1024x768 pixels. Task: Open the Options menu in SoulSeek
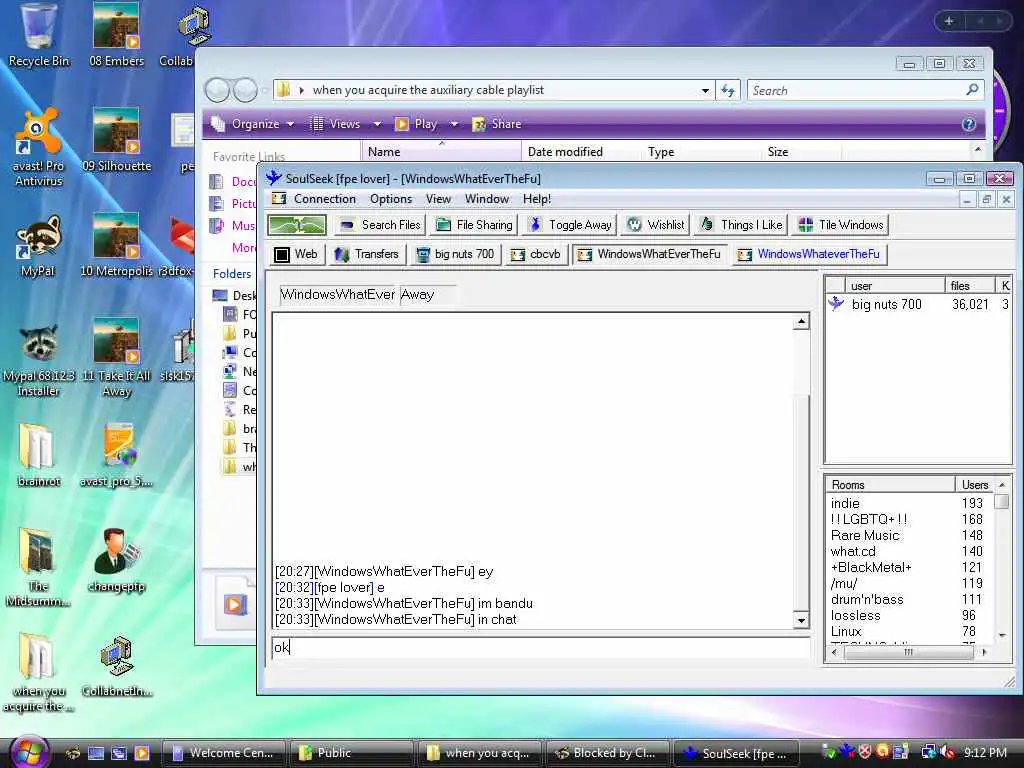391,199
